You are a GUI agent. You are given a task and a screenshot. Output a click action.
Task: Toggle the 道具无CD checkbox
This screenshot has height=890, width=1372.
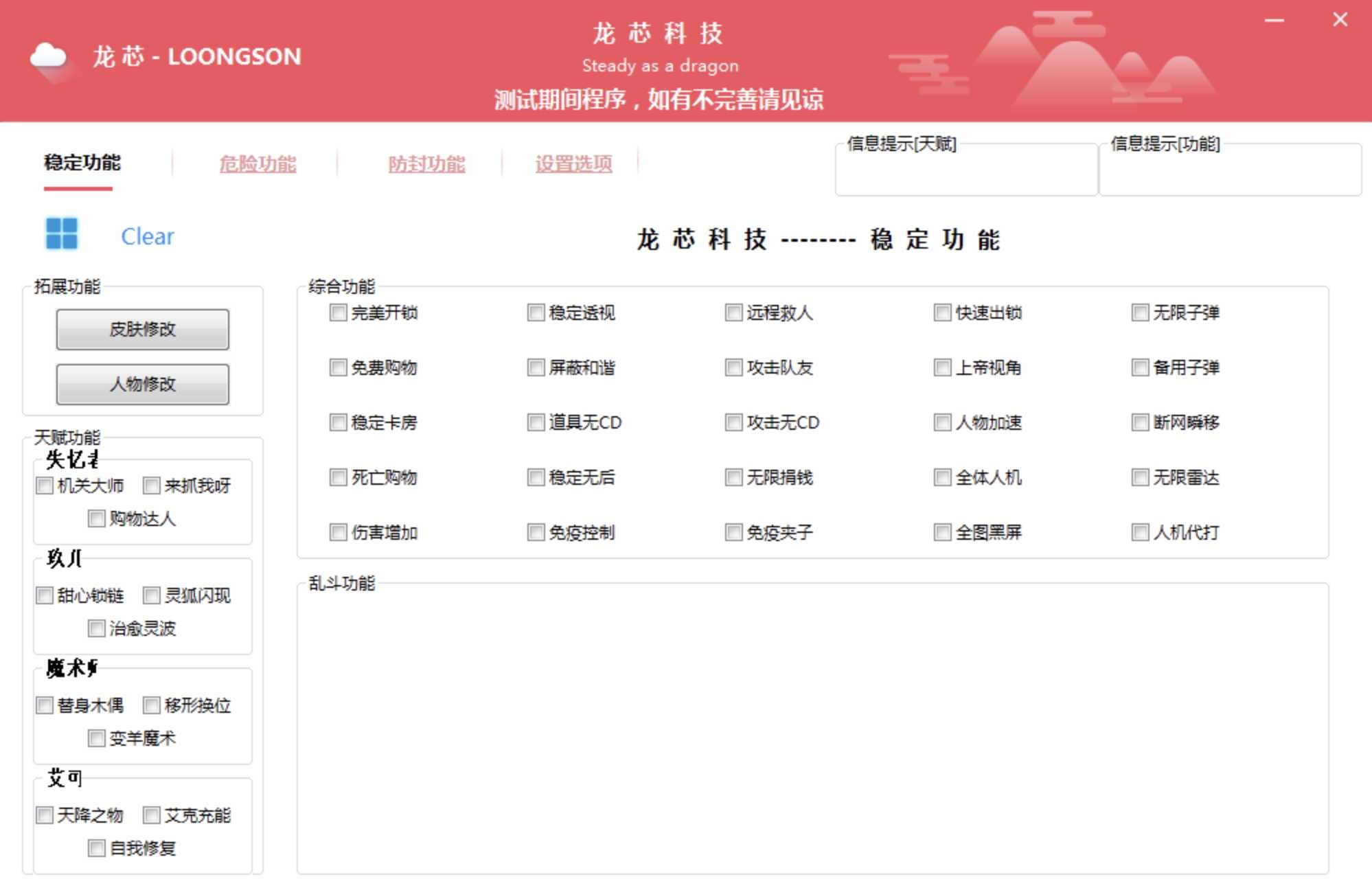(536, 422)
